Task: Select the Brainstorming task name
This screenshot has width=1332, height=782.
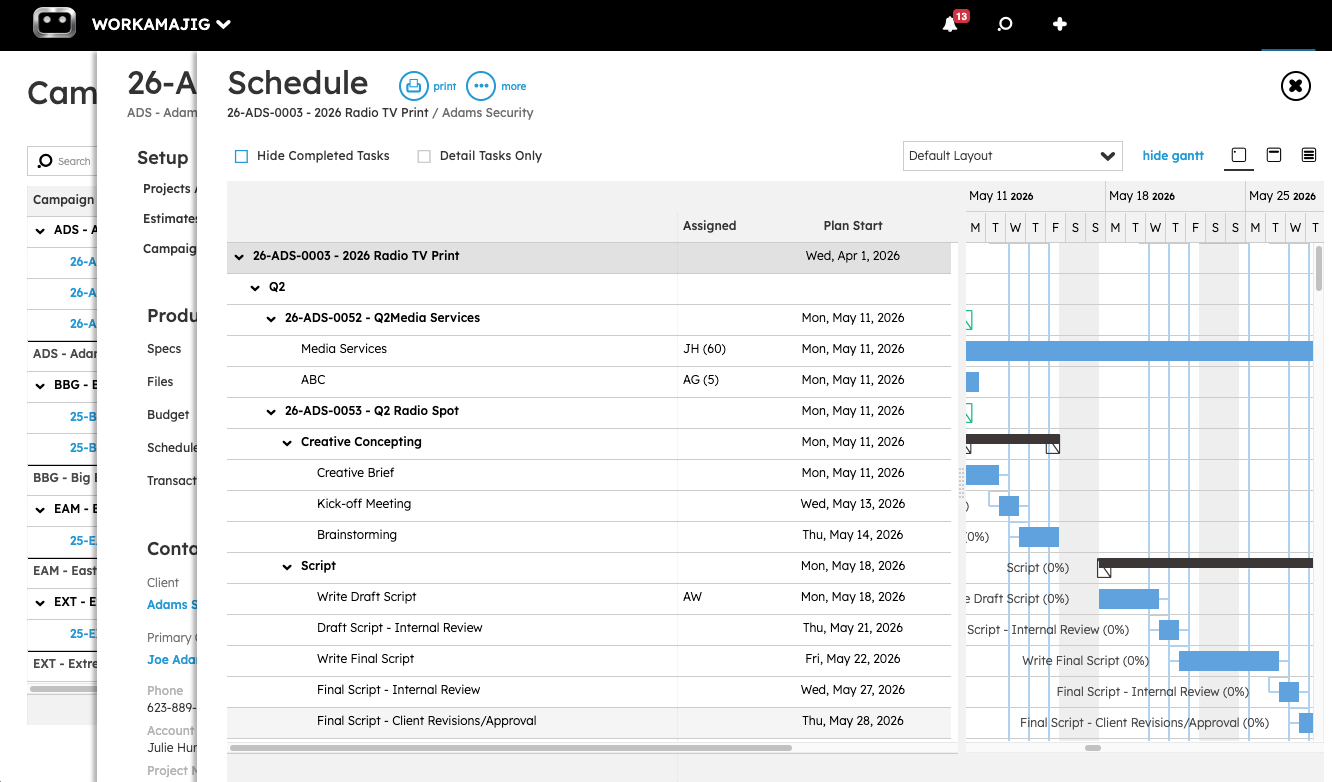Action: [x=357, y=536]
